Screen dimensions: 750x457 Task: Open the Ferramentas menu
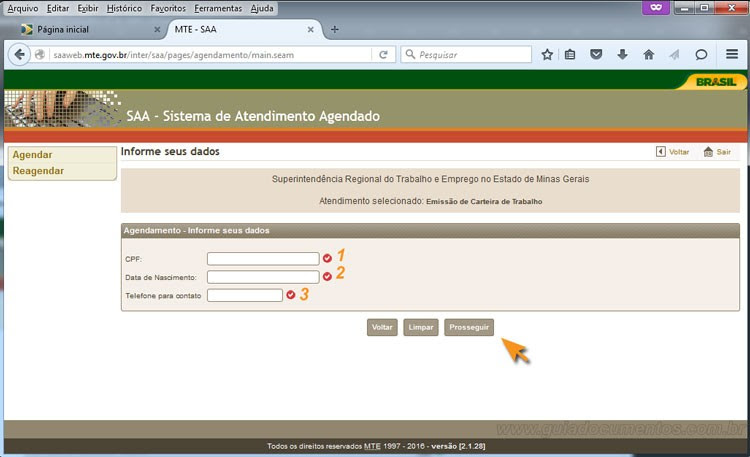click(x=218, y=8)
